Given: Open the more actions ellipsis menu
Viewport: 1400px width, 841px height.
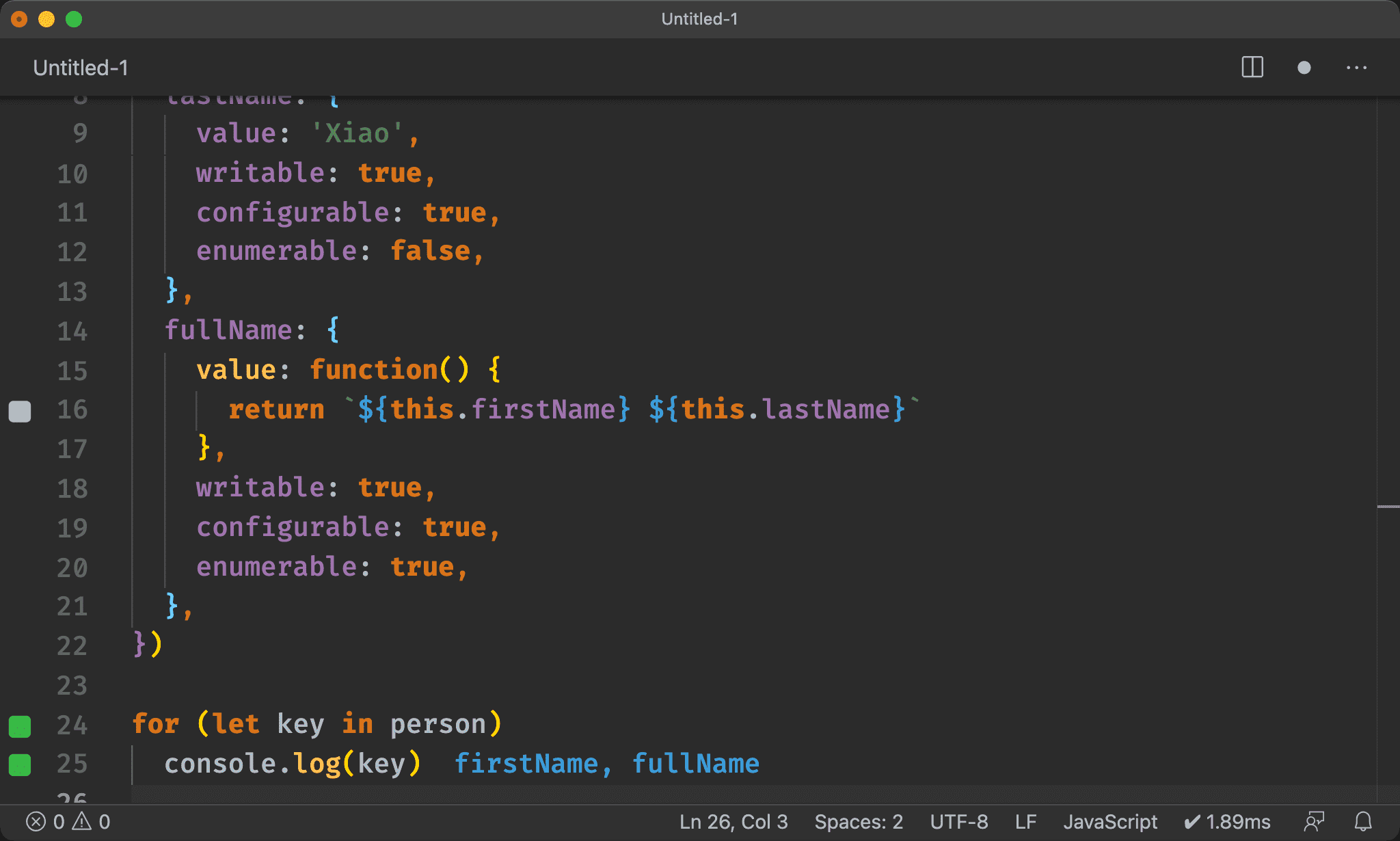Looking at the screenshot, I should click(x=1356, y=68).
